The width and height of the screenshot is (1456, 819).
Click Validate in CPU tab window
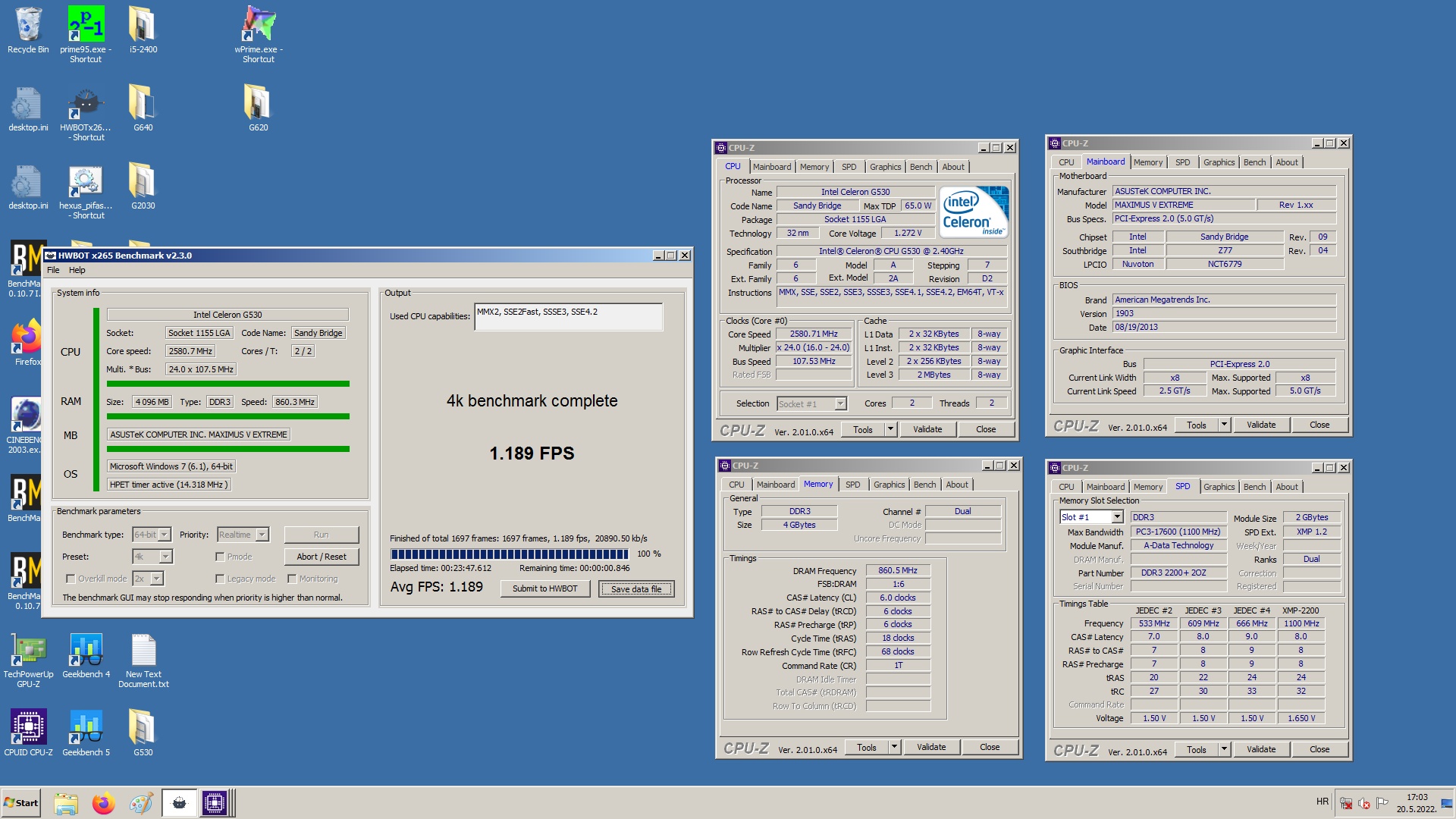tap(927, 429)
